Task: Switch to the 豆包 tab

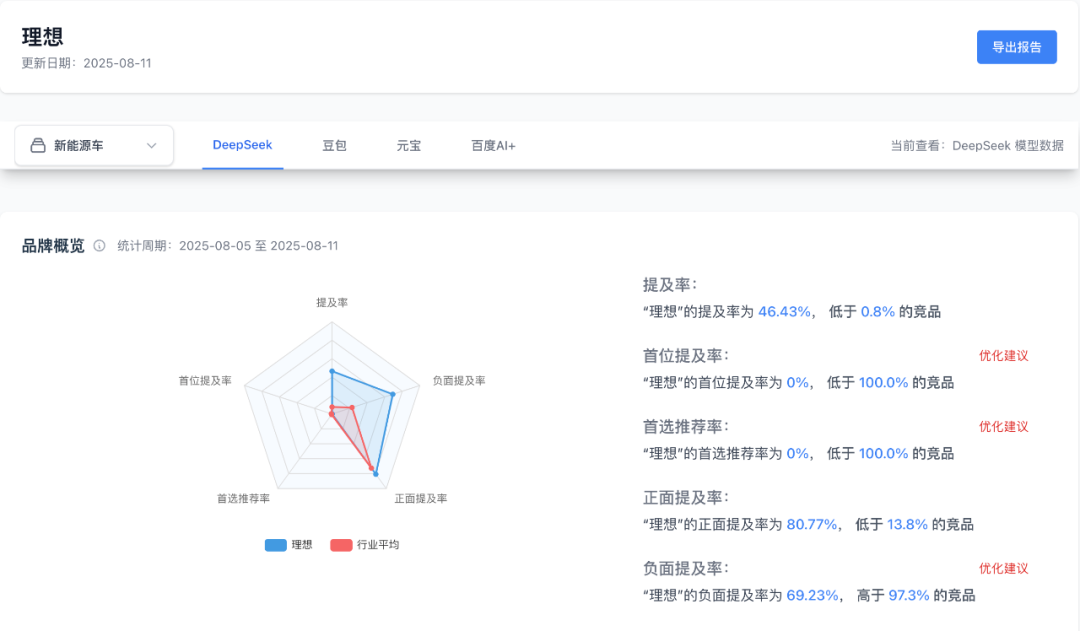Action: click(x=334, y=146)
